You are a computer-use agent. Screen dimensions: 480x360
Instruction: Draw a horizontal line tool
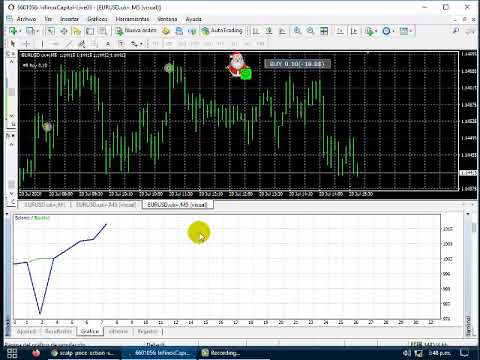pyautogui.click(x=55, y=44)
